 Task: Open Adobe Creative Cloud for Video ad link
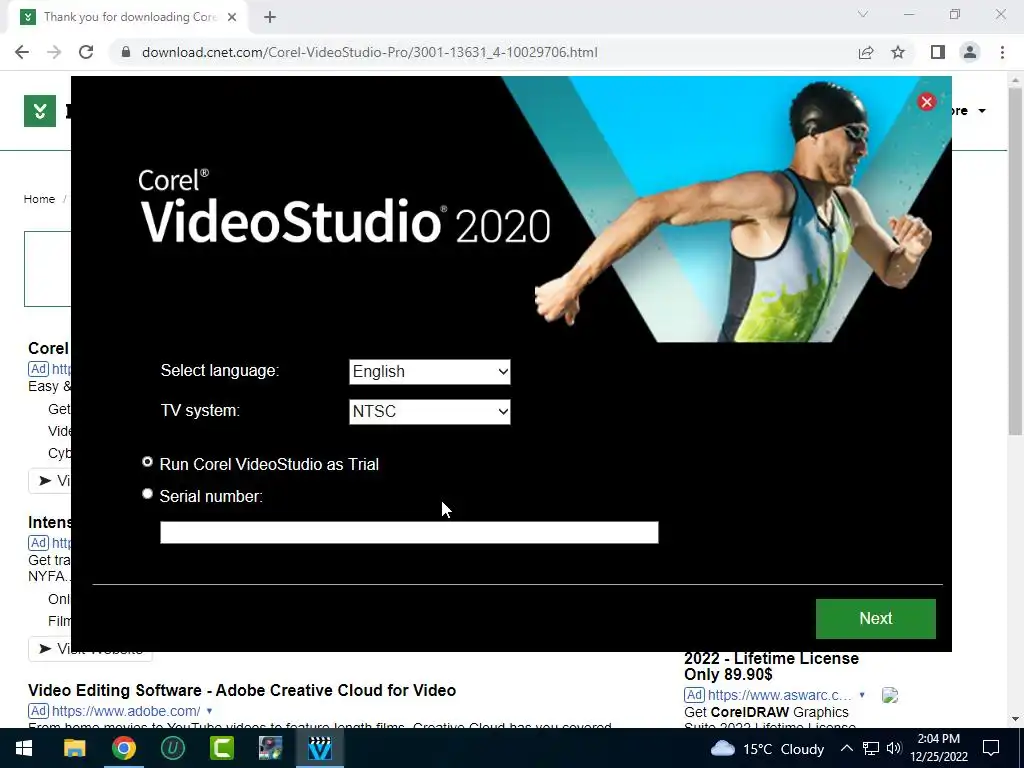pyautogui.click(x=242, y=690)
